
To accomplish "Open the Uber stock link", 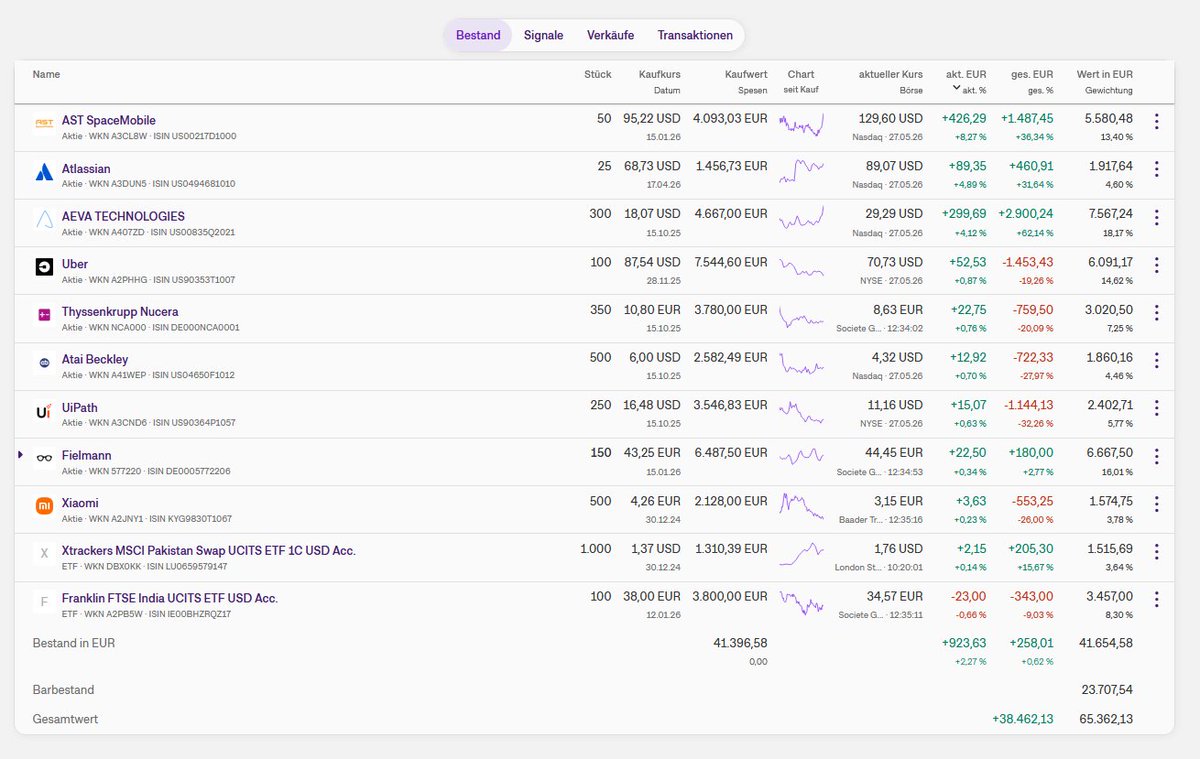I will coord(75,264).
